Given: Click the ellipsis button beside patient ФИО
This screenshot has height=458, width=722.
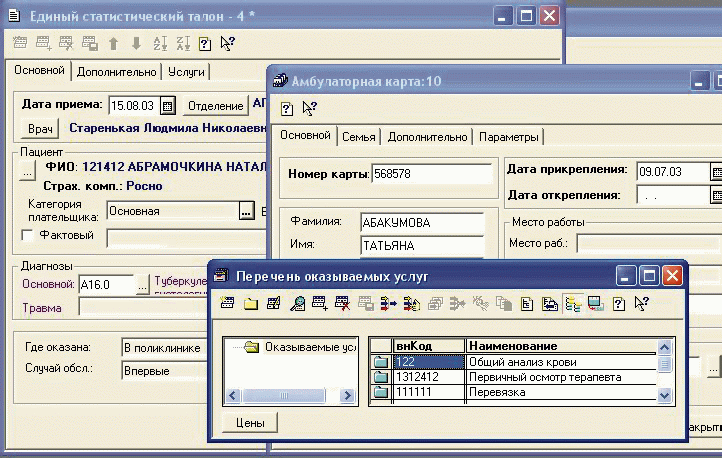Looking at the screenshot, I should [x=27, y=171].
